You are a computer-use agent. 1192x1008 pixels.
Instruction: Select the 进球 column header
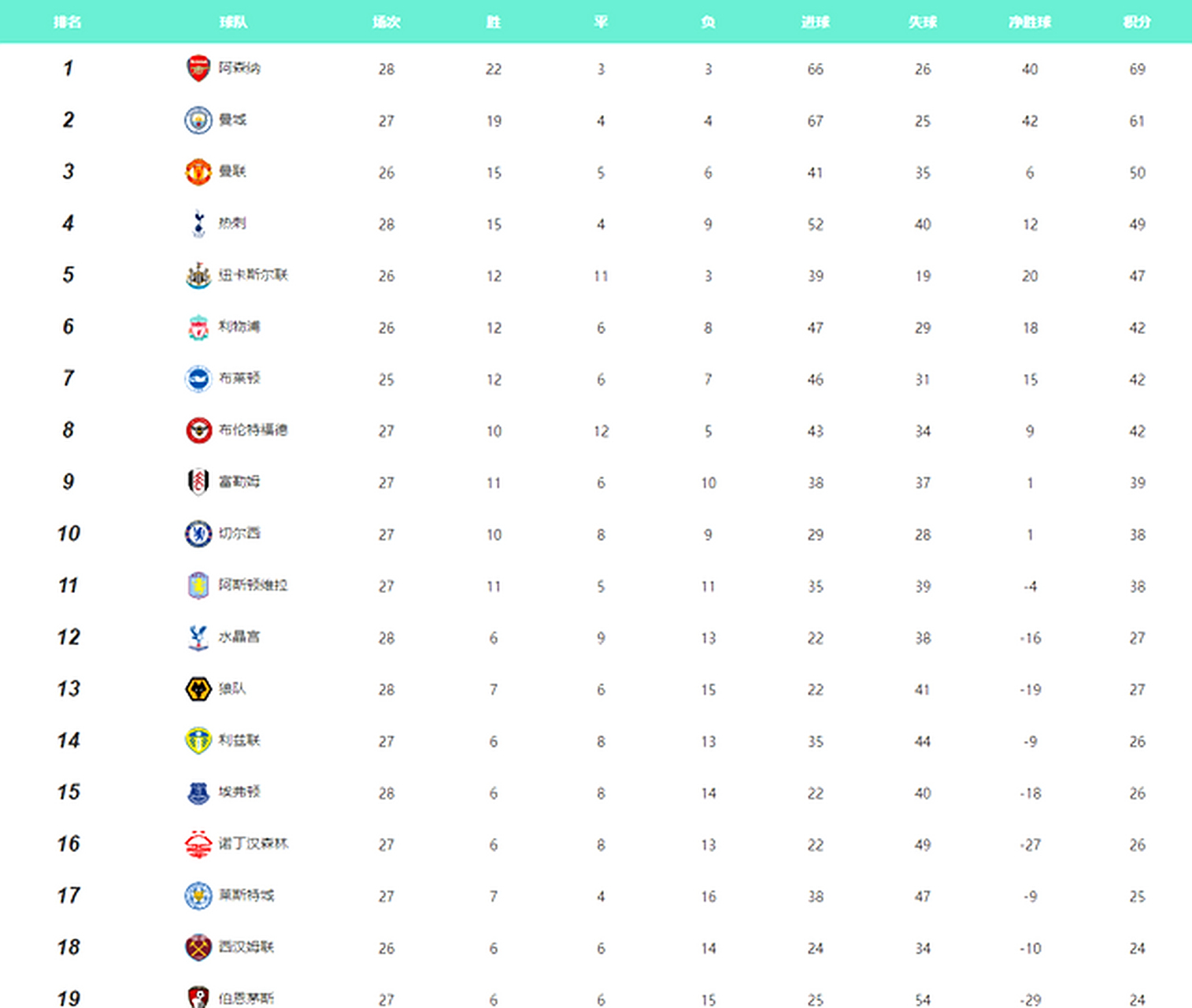click(816, 22)
